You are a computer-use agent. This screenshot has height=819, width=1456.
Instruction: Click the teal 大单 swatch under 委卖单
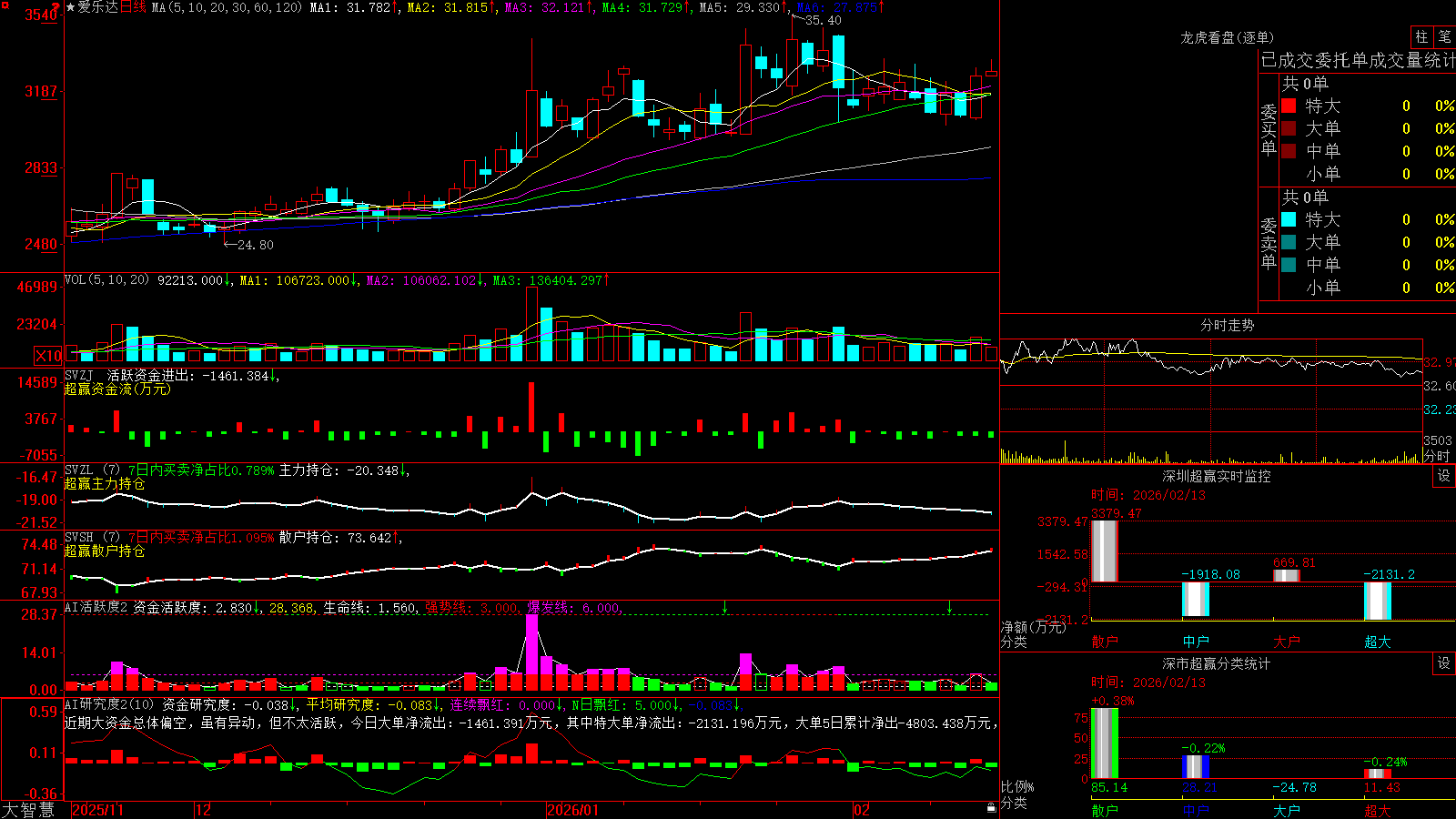pyautogui.click(x=1289, y=242)
